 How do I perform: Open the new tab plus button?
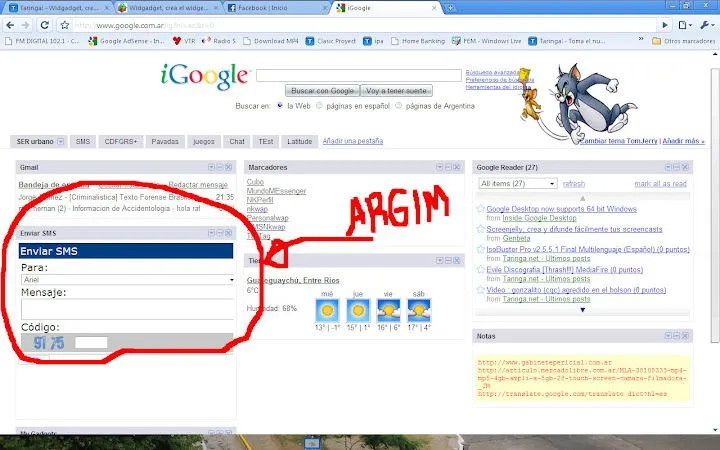click(x=450, y=8)
